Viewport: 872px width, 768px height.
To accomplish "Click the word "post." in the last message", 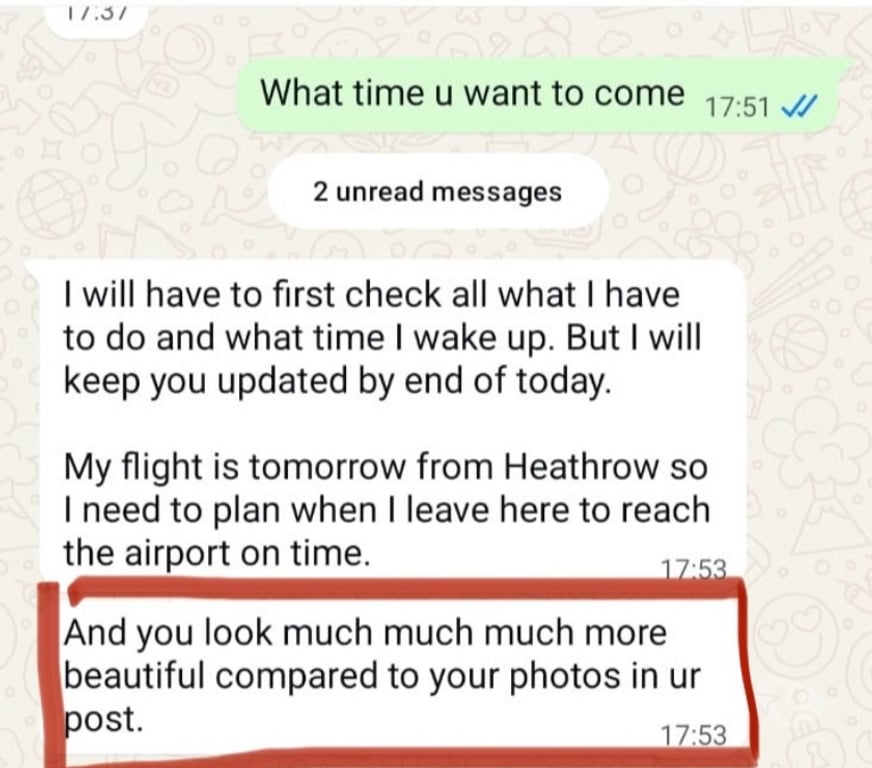I will coord(102,720).
